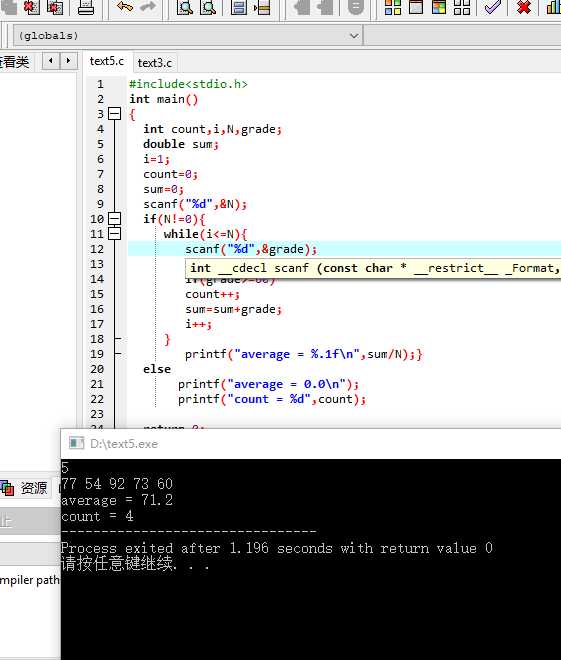The width and height of the screenshot is (561, 660).
Task: Click the 'int count,i,N,grade;' declaration line
Action: [x=212, y=129]
